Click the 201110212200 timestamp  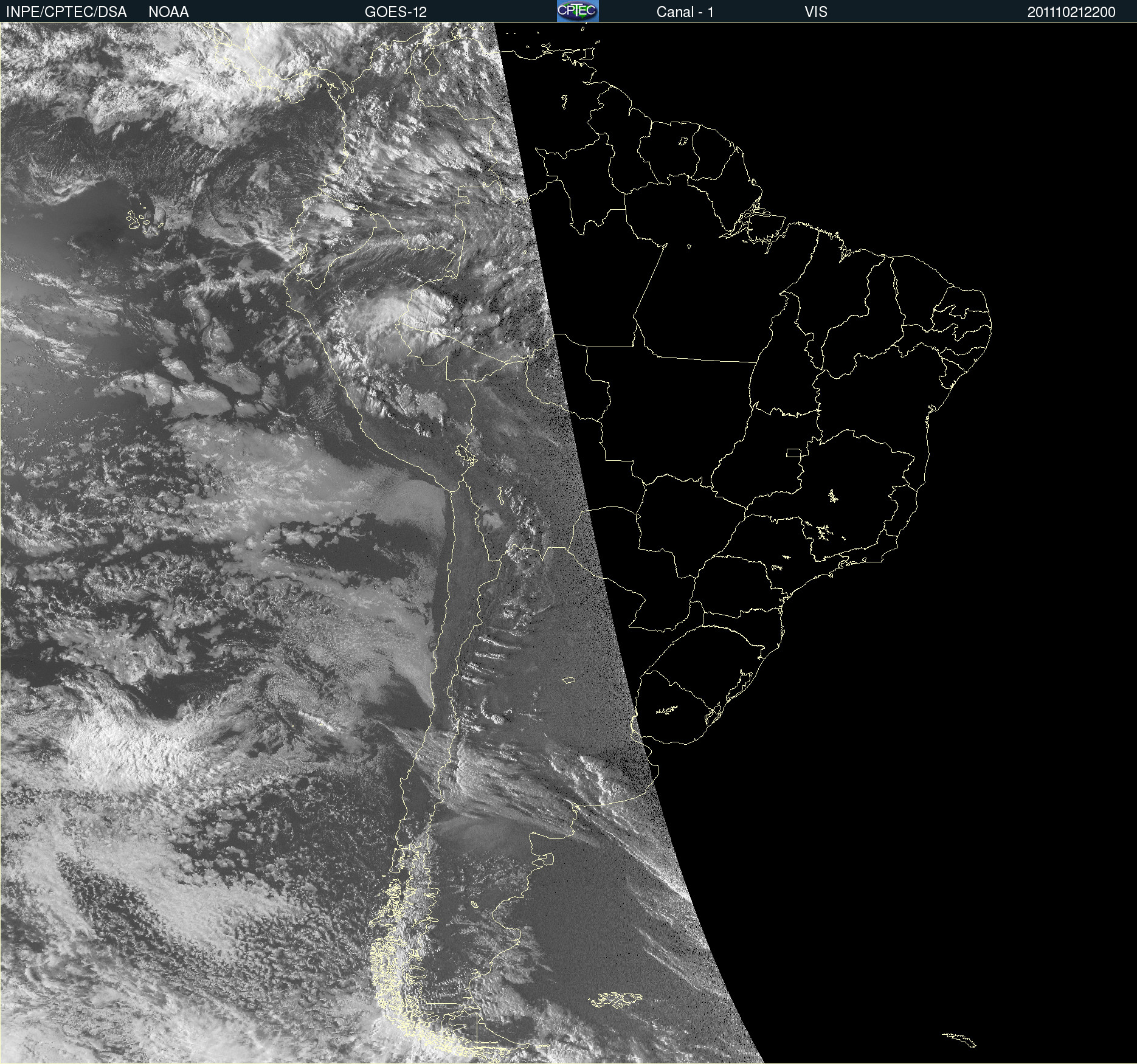point(1071,12)
